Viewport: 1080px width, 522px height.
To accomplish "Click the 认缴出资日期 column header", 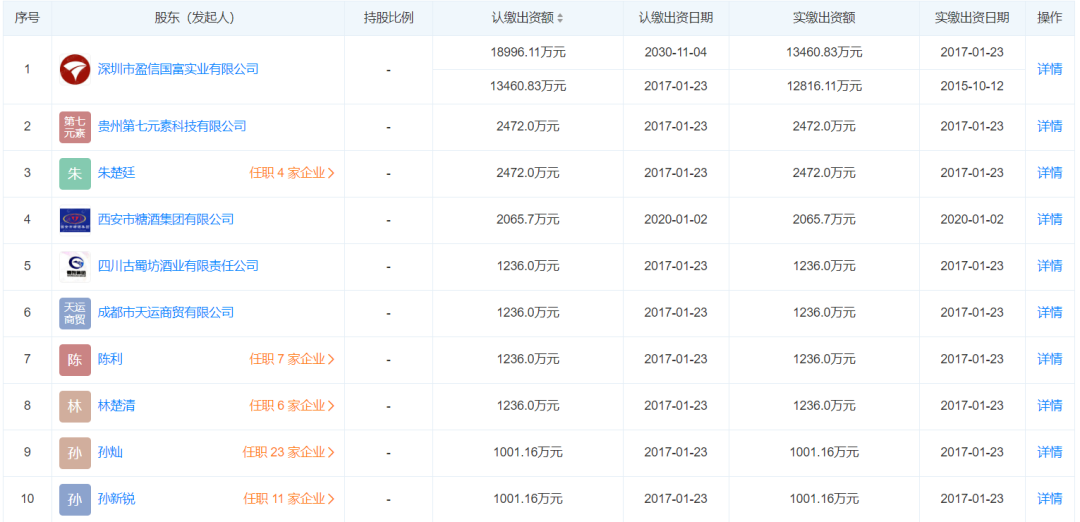I will point(675,19).
